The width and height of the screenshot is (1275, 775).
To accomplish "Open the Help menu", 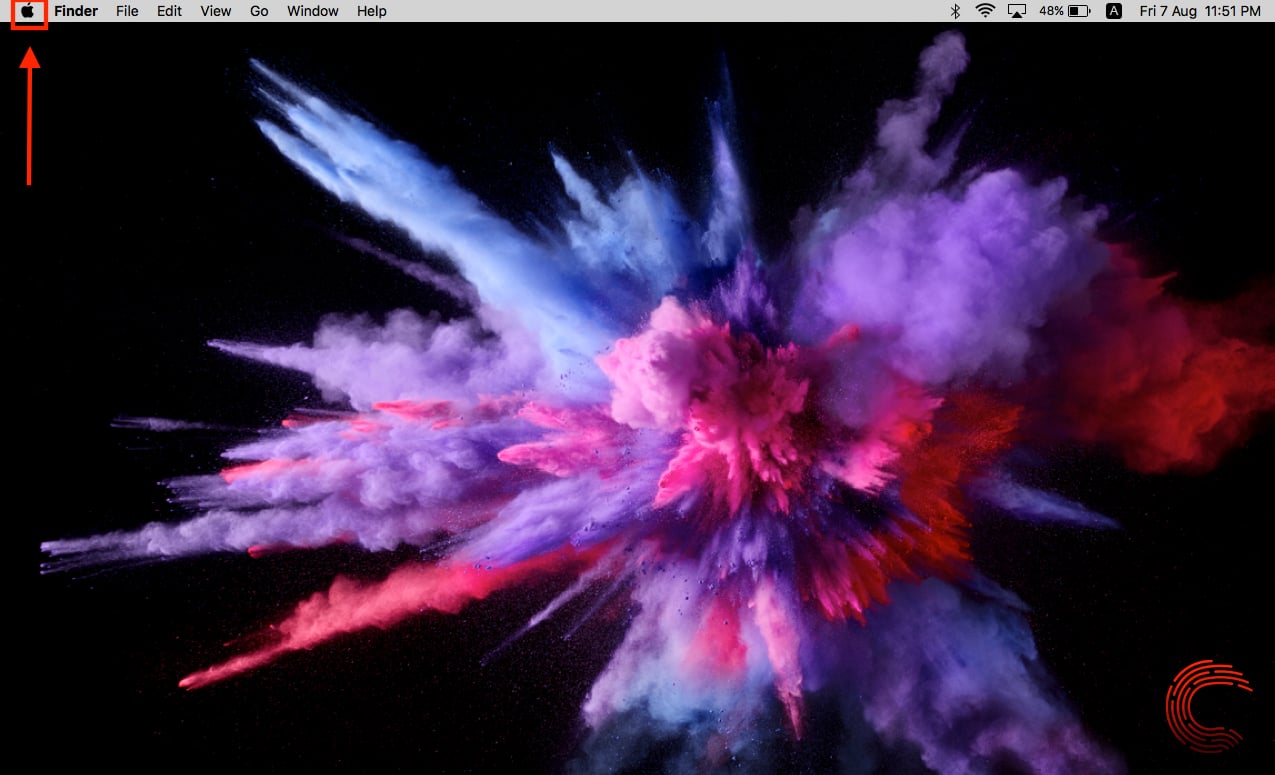I will coord(372,11).
